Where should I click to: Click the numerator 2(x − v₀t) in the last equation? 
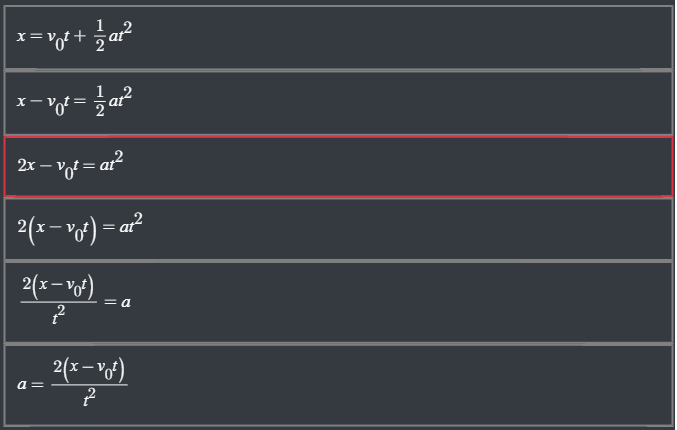pyautogui.click(x=90, y=368)
